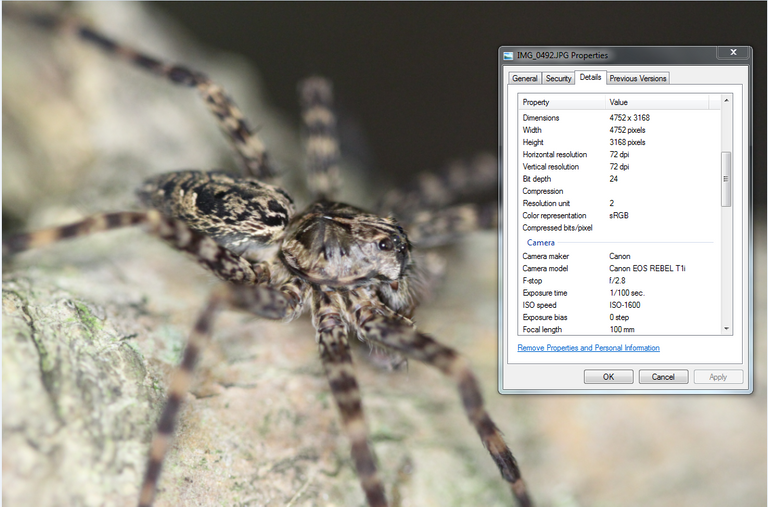Select the Dimensions property row
The height and width of the screenshot is (507, 768).
tap(541, 118)
